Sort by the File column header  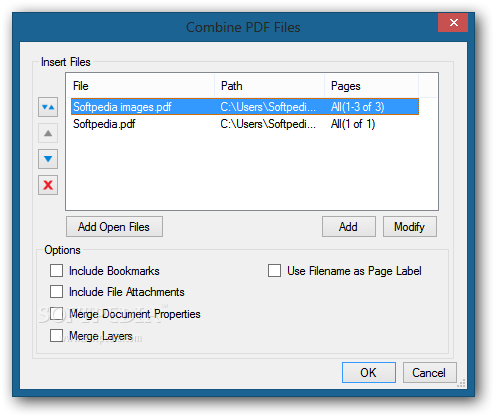(140, 86)
